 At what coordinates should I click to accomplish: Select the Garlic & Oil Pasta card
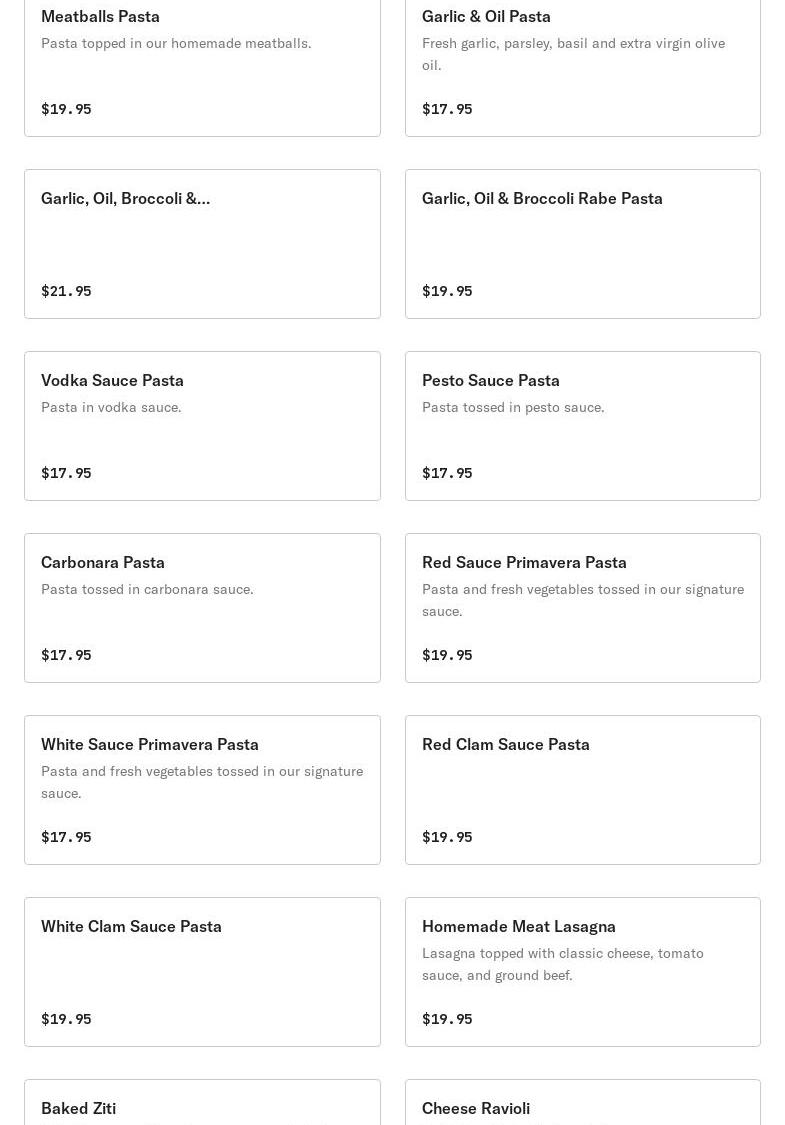point(486,17)
